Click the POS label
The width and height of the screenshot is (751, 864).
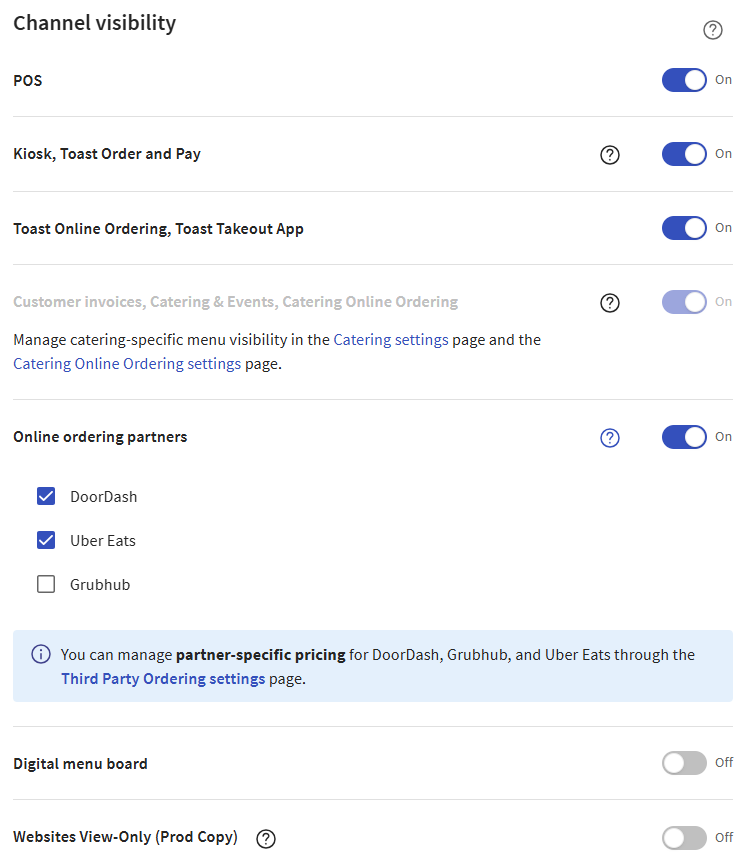28,80
